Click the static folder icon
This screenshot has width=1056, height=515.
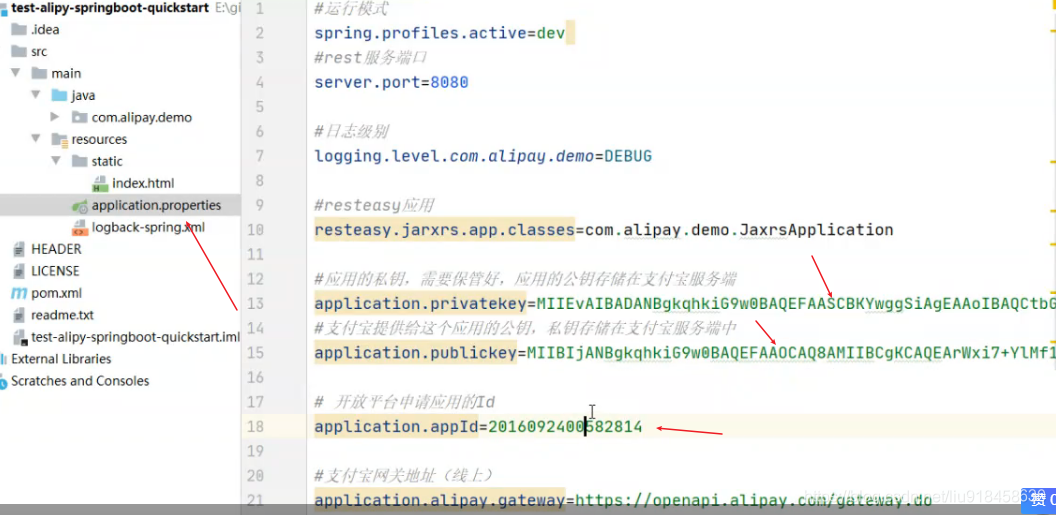coord(79,162)
